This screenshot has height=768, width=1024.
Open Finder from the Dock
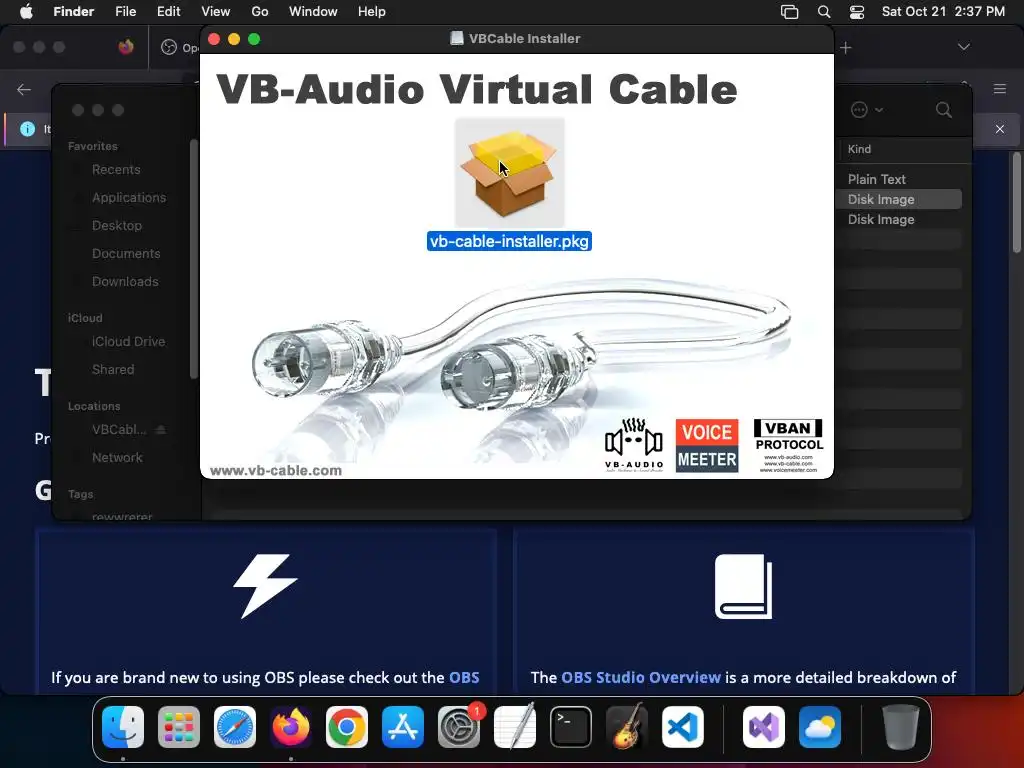123,727
